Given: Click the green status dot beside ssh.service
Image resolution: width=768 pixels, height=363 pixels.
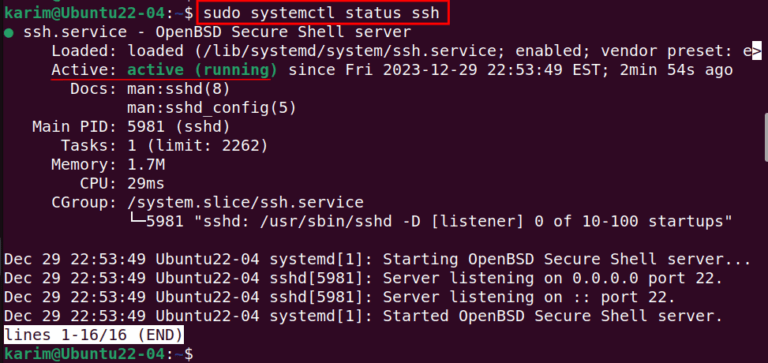Looking at the screenshot, I should pos(8,33).
